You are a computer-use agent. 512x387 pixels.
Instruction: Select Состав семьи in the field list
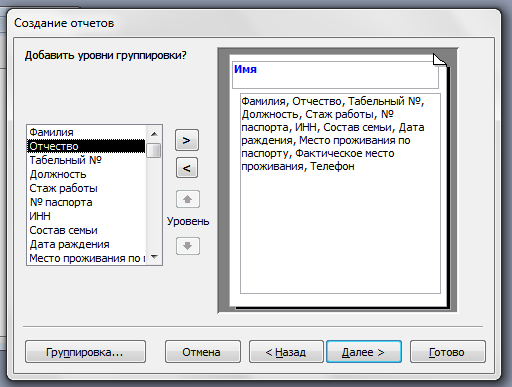(86, 230)
